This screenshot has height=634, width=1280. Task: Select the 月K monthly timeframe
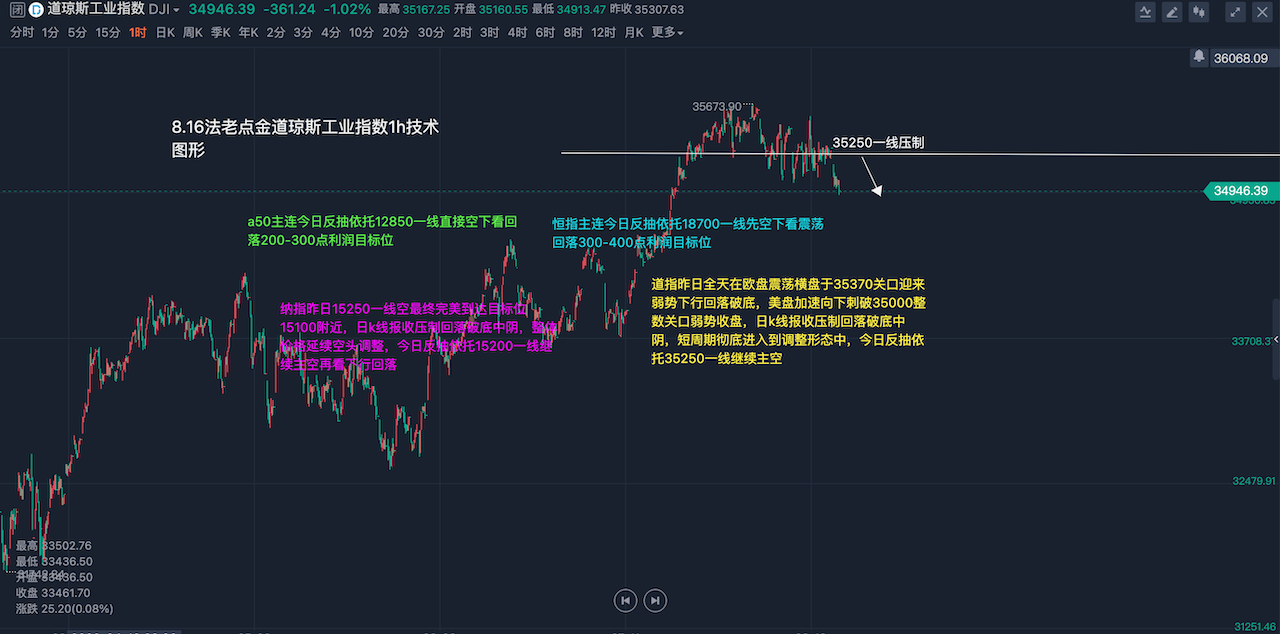(x=634, y=32)
